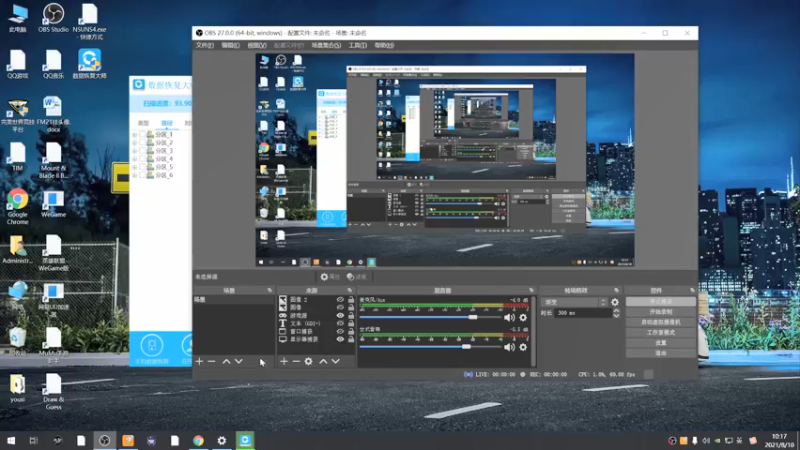Remove the selected source with the Sources minus icon
800x450 pixels.
click(x=296, y=361)
